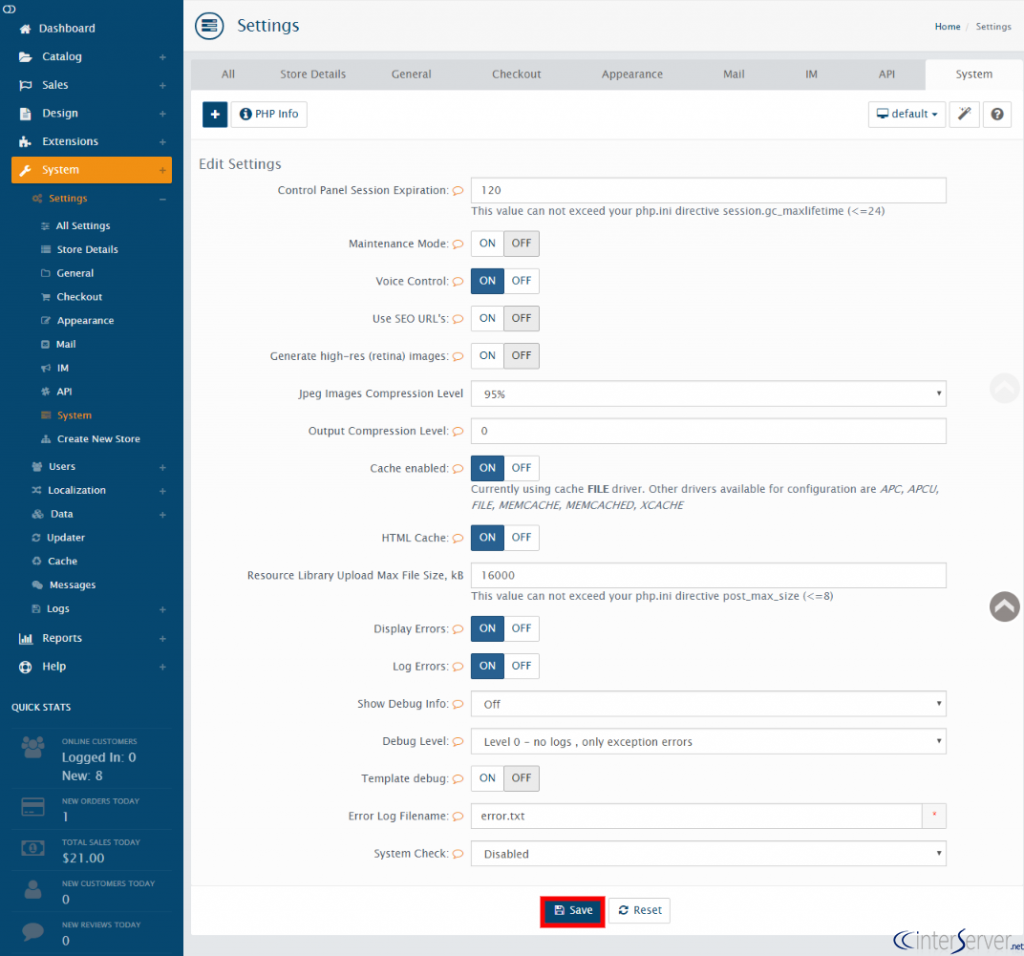The height and width of the screenshot is (956, 1024).
Task: Switch to the Checkout settings tab
Action: [516, 74]
